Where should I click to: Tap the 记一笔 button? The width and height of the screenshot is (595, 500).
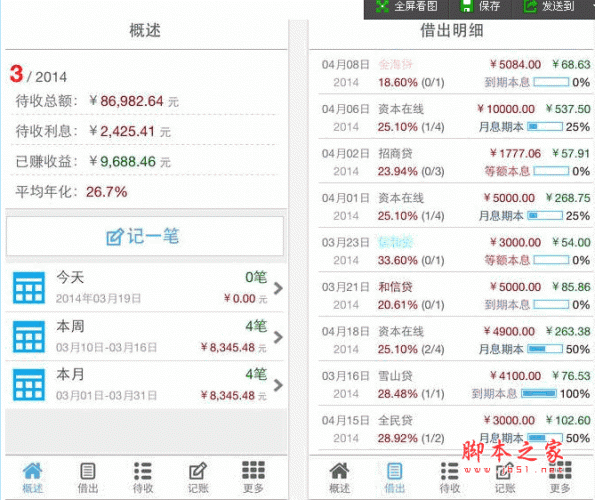[x=145, y=236]
